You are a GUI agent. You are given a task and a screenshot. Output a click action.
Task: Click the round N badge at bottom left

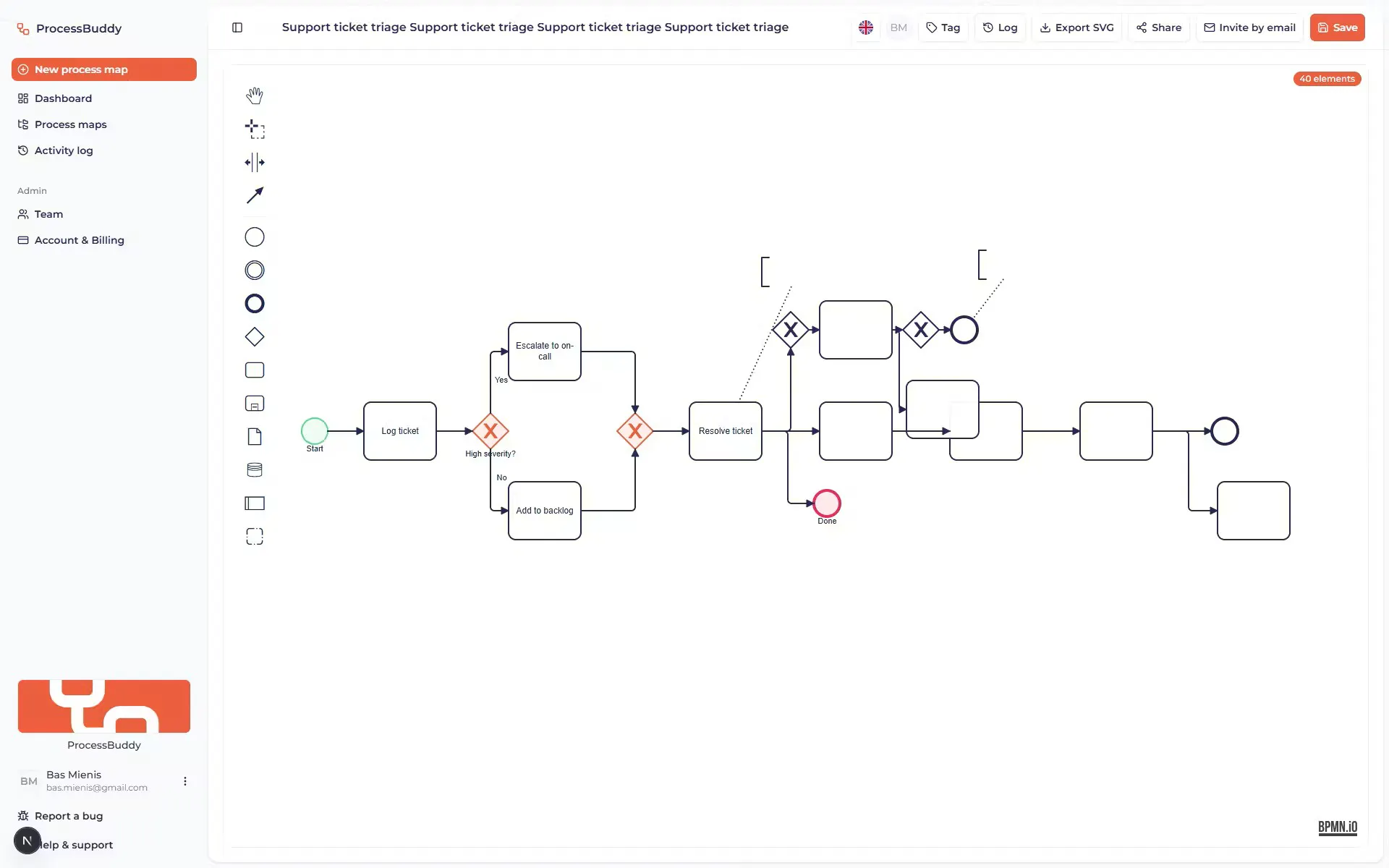(27, 841)
